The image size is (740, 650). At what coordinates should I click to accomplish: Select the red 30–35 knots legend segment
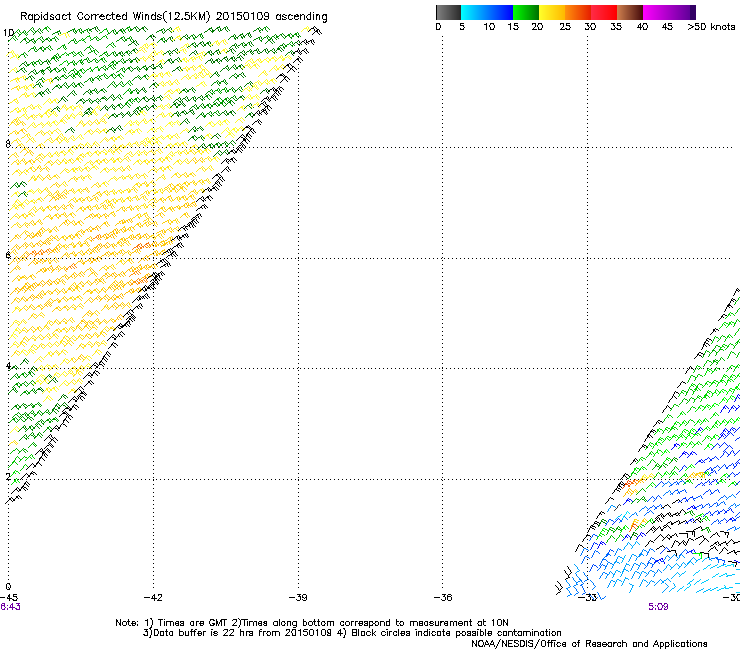[604, 12]
